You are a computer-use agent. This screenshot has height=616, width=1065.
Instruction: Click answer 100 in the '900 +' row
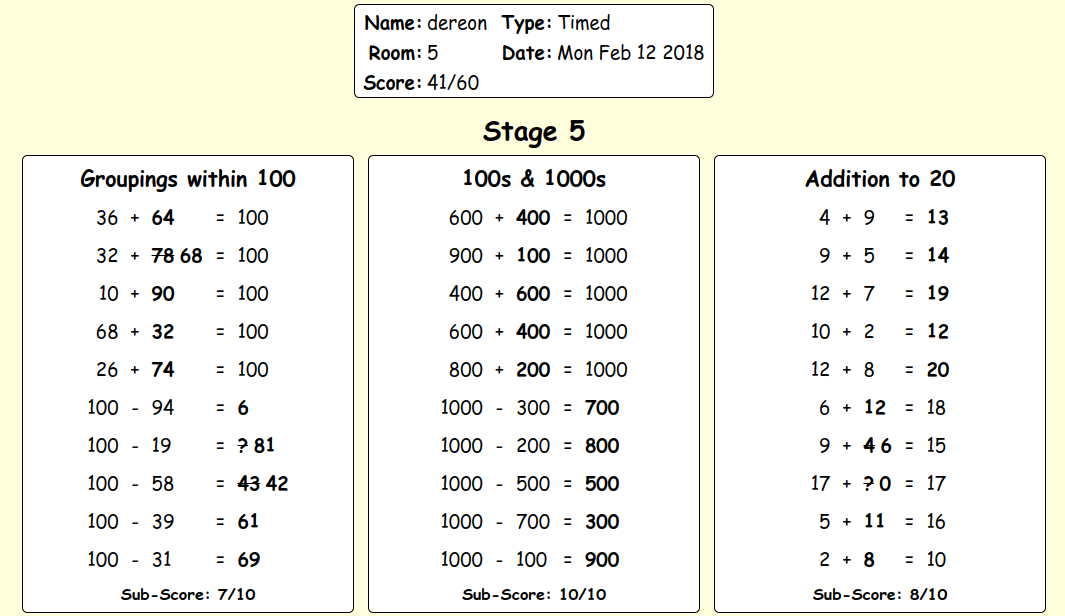pyautogui.click(x=533, y=256)
